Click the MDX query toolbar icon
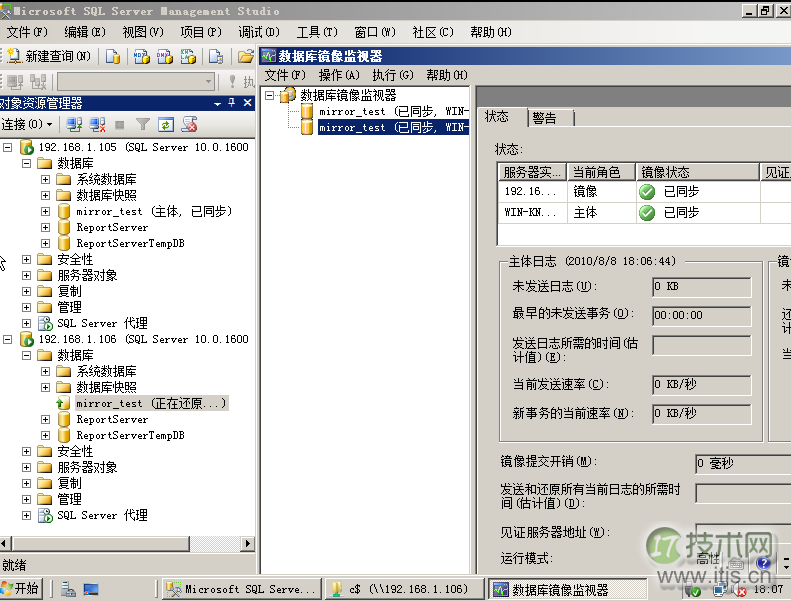791x601 pixels. [142, 56]
